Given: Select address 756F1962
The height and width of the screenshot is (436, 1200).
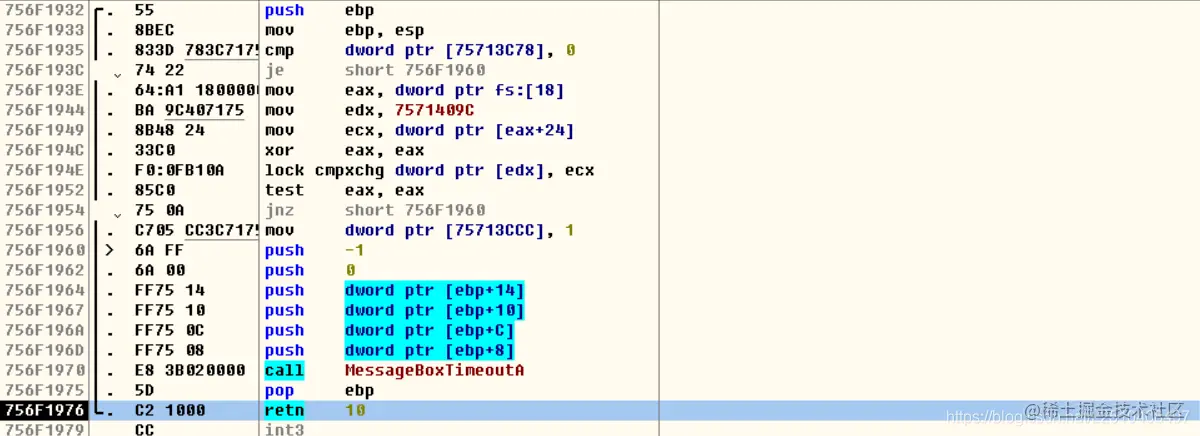Looking at the screenshot, I should pos(44,270).
